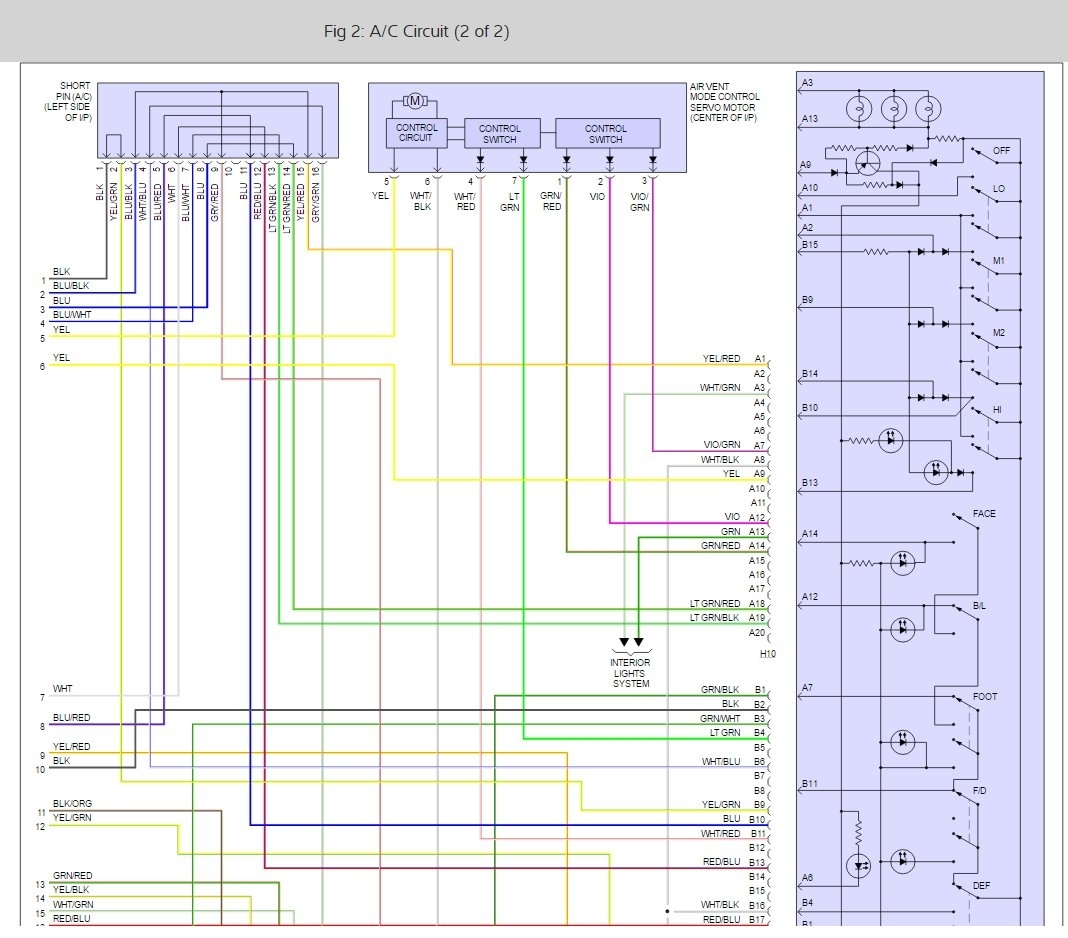Viewport: 1068px width, 938px height.
Task: Click the LT GRN B4 connector row
Action: pos(738,733)
